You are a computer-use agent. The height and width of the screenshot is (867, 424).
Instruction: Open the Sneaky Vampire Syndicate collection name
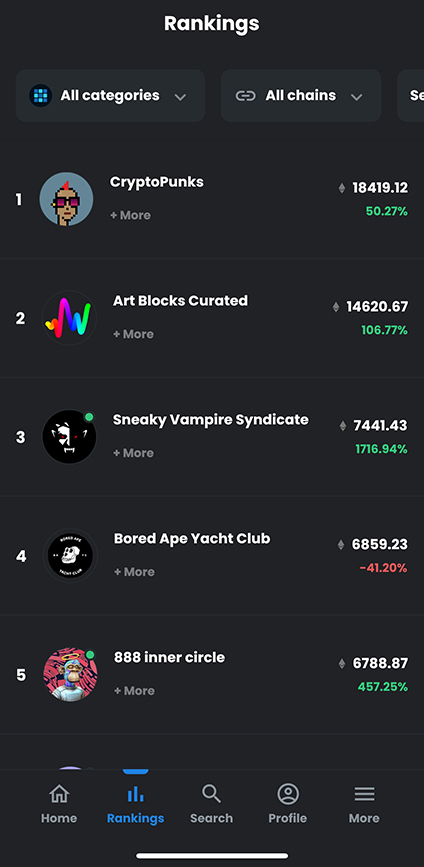click(x=211, y=420)
